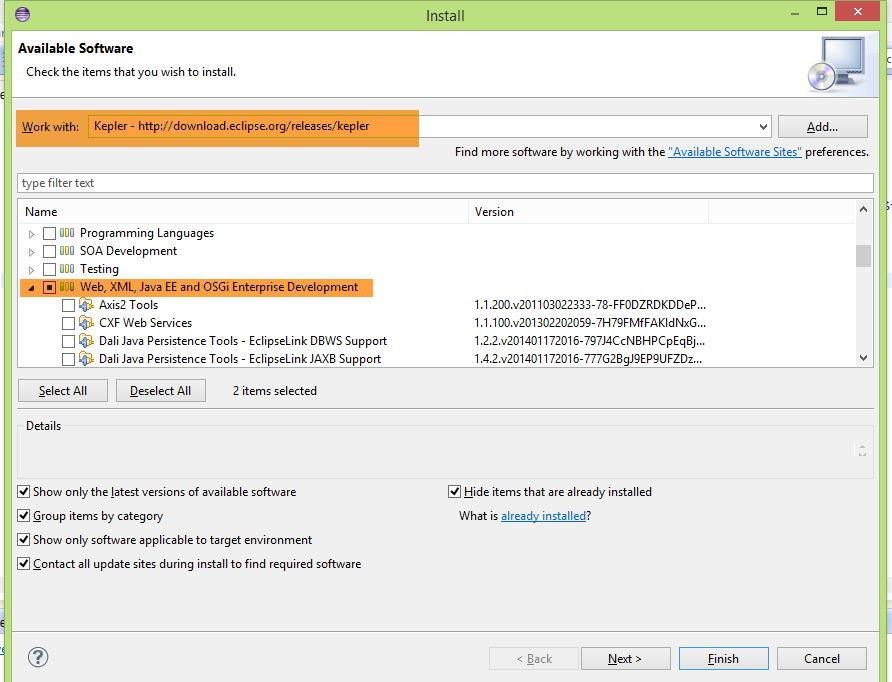Screen dimensions: 892x682
Task: Click the help question mark icon
Action: tap(38, 657)
